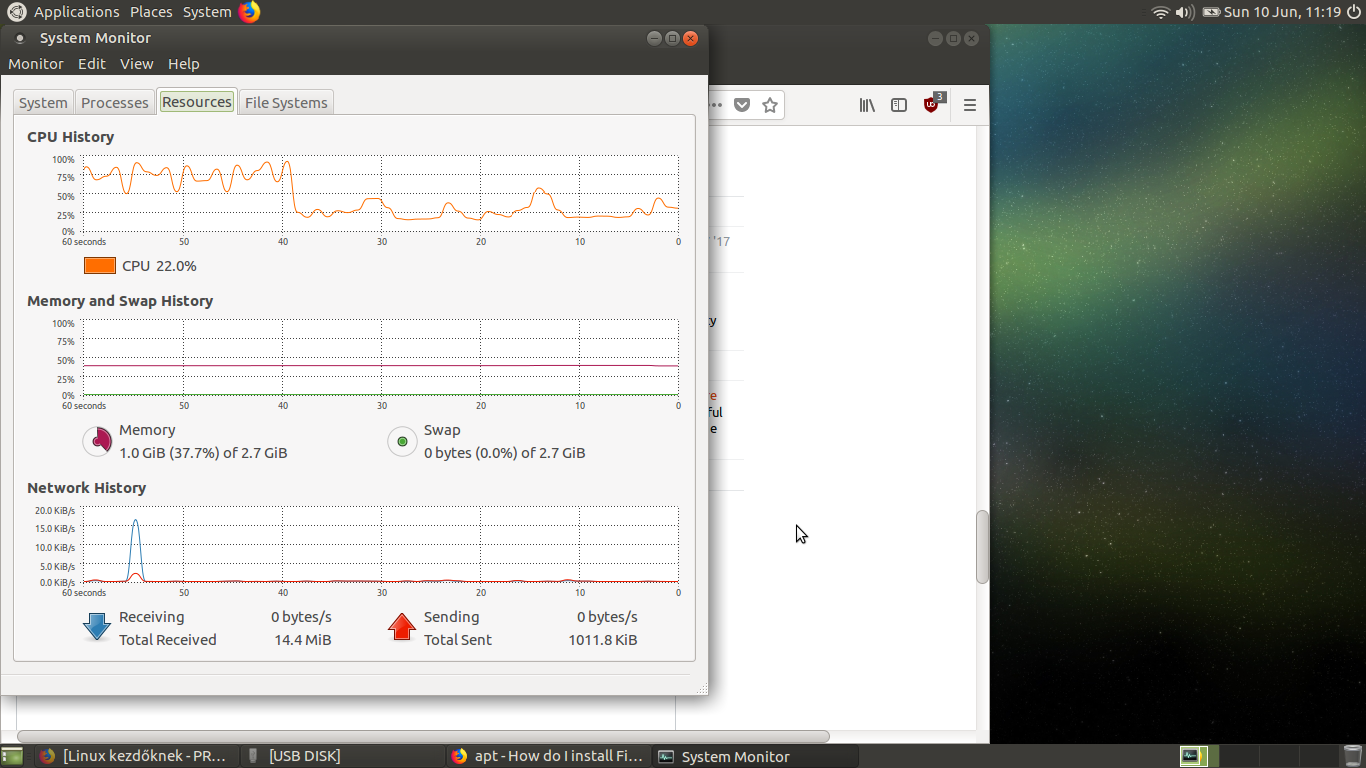The image size is (1366, 768).
Task: Click the Show Desktop button in taskbar
Action: point(12,756)
